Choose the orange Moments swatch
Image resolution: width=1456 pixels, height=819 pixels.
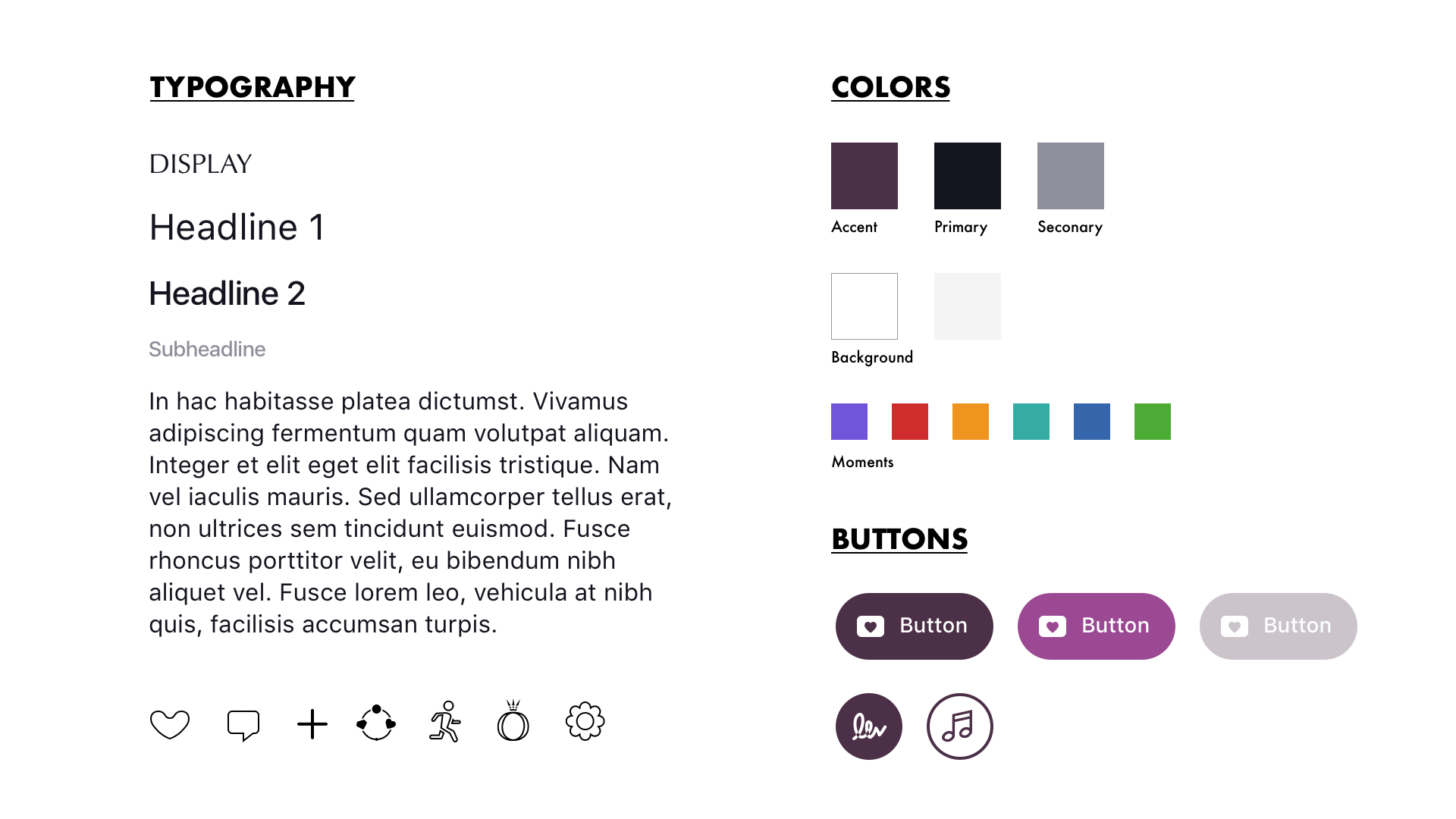(971, 422)
